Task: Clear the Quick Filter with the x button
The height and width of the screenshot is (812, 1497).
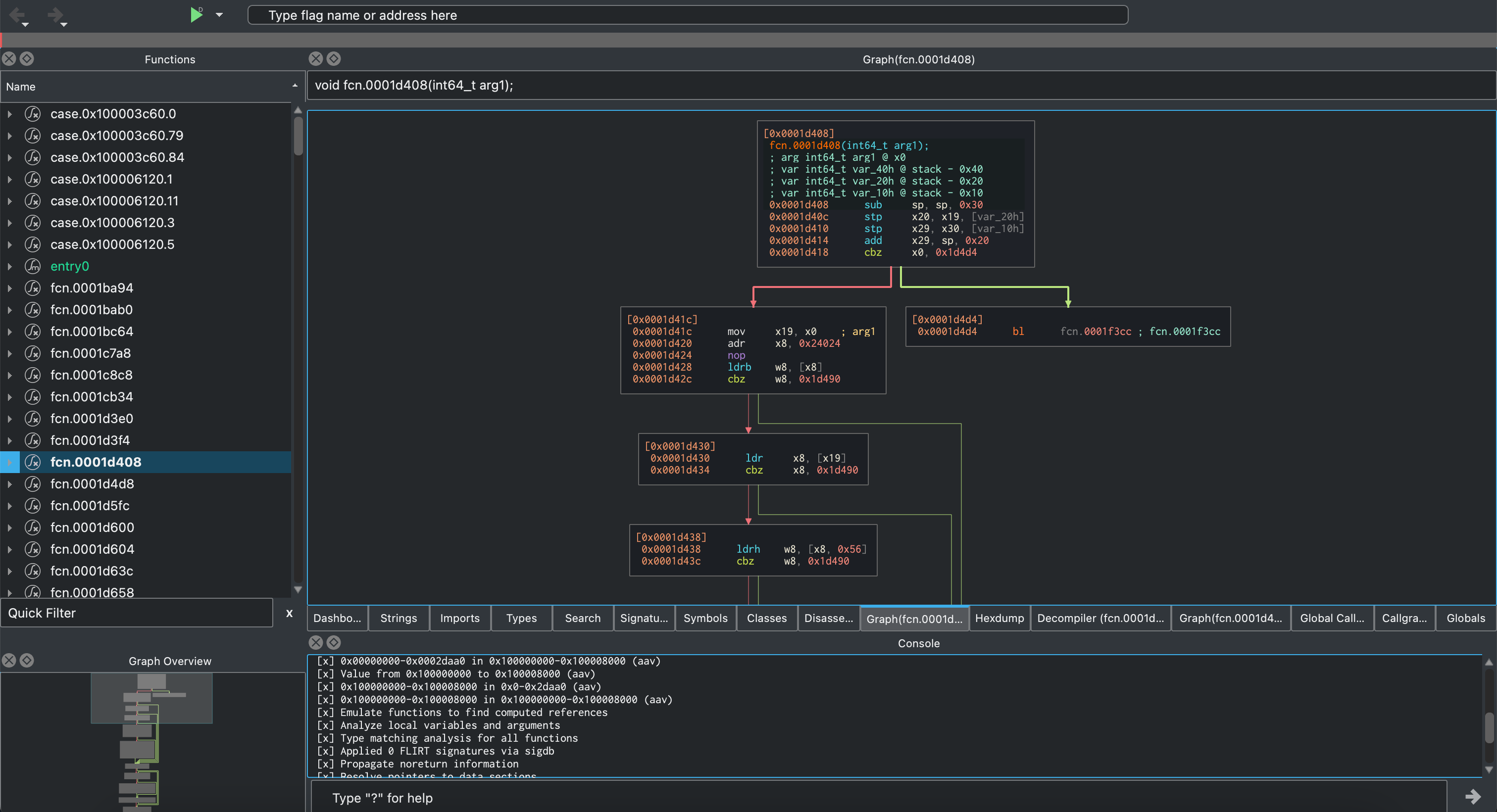Action: pyautogui.click(x=289, y=613)
